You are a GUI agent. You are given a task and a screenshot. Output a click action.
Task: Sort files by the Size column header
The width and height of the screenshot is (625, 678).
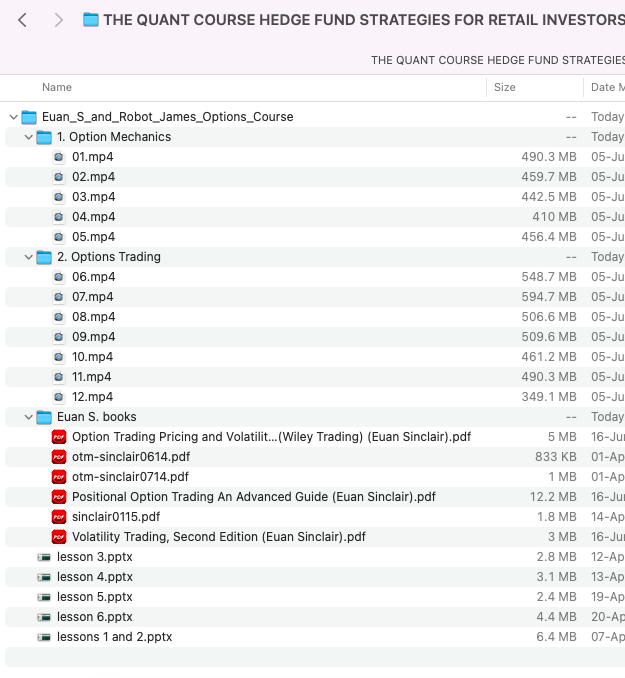click(505, 87)
